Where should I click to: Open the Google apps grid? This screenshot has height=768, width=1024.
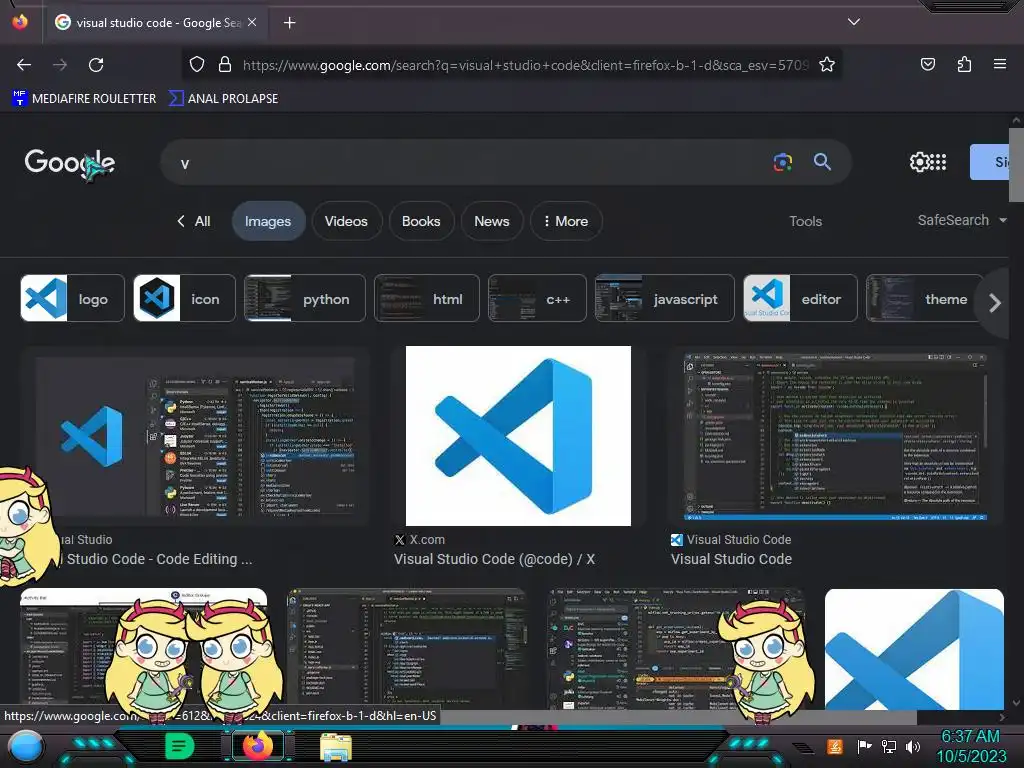pos(938,162)
